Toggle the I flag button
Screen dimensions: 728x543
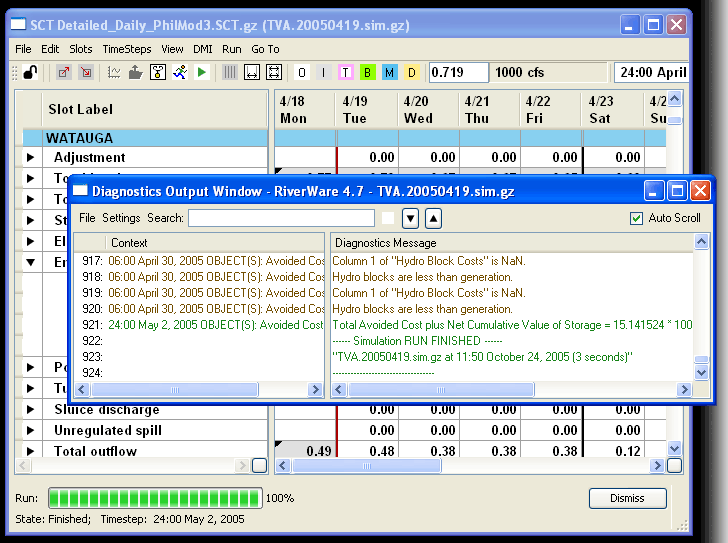pos(324,72)
